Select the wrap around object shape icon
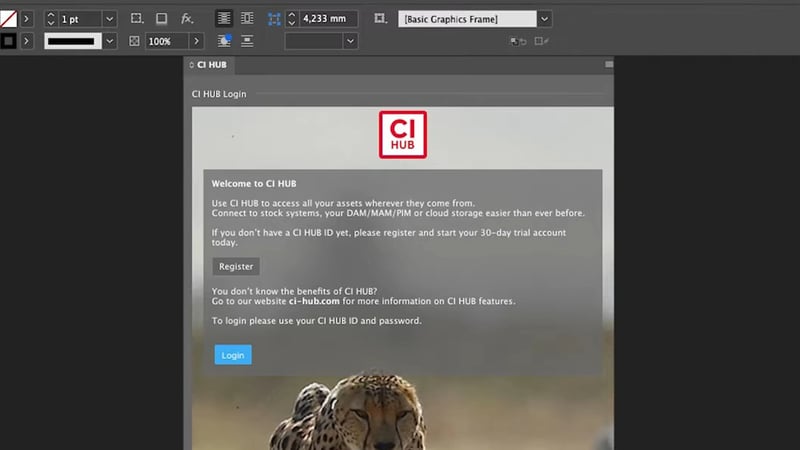 point(224,41)
